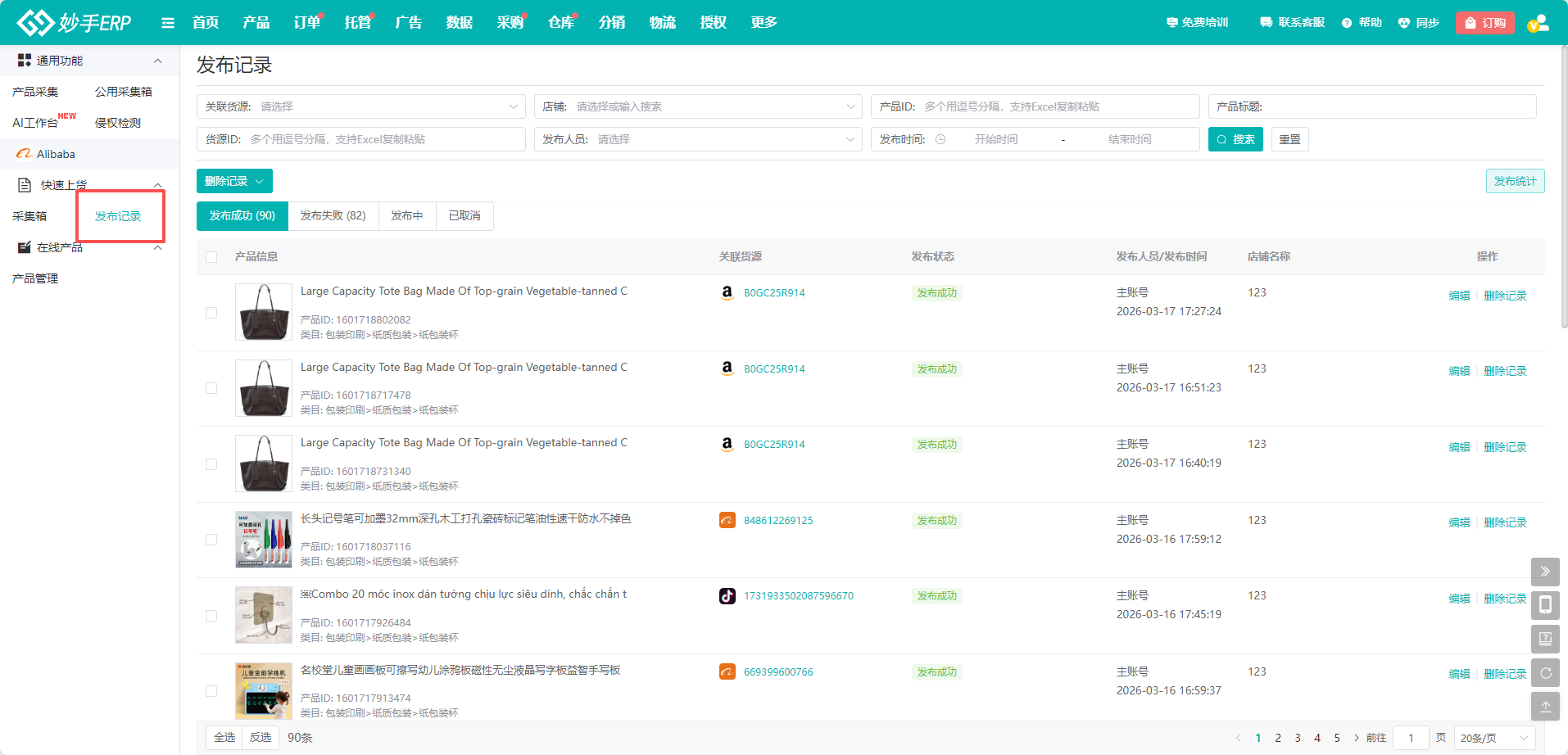Click the 产品ID input field
Viewport: 1568px width, 755px height.
pos(1057,106)
